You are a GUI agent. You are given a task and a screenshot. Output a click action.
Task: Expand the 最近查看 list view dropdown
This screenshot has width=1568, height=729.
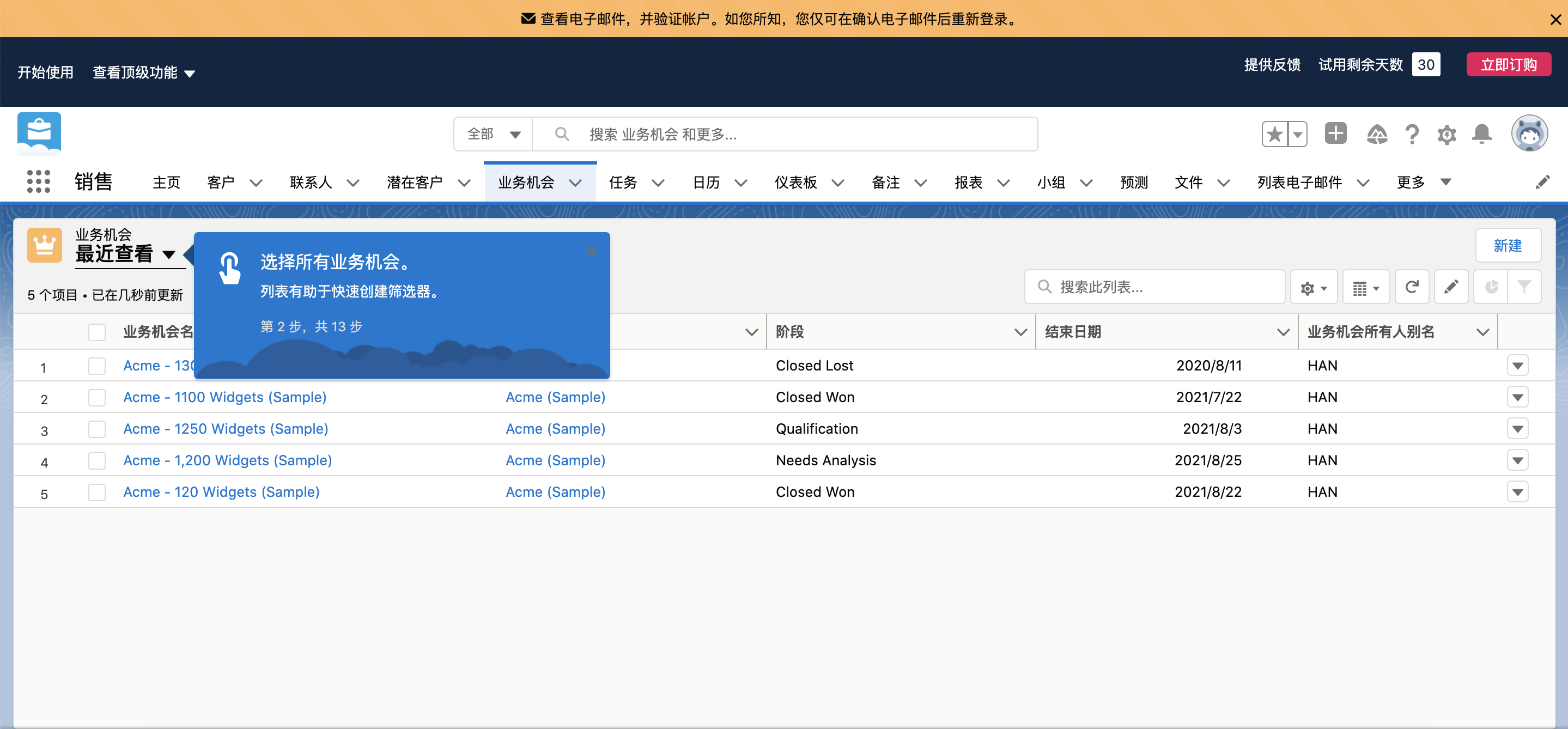170,256
